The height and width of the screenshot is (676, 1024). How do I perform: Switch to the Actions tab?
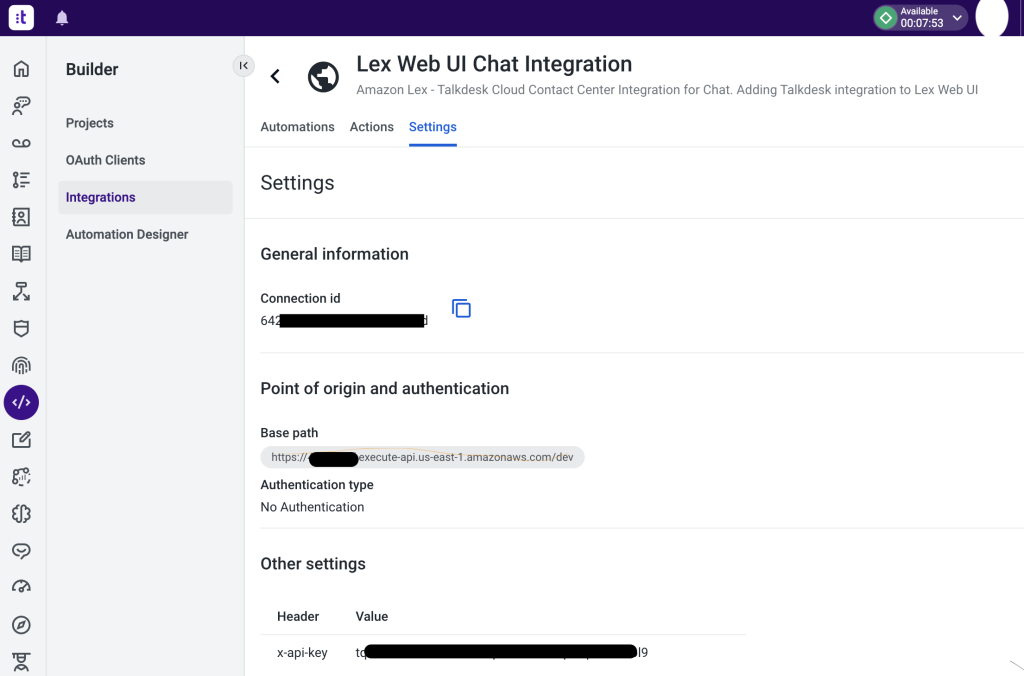pos(372,127)
